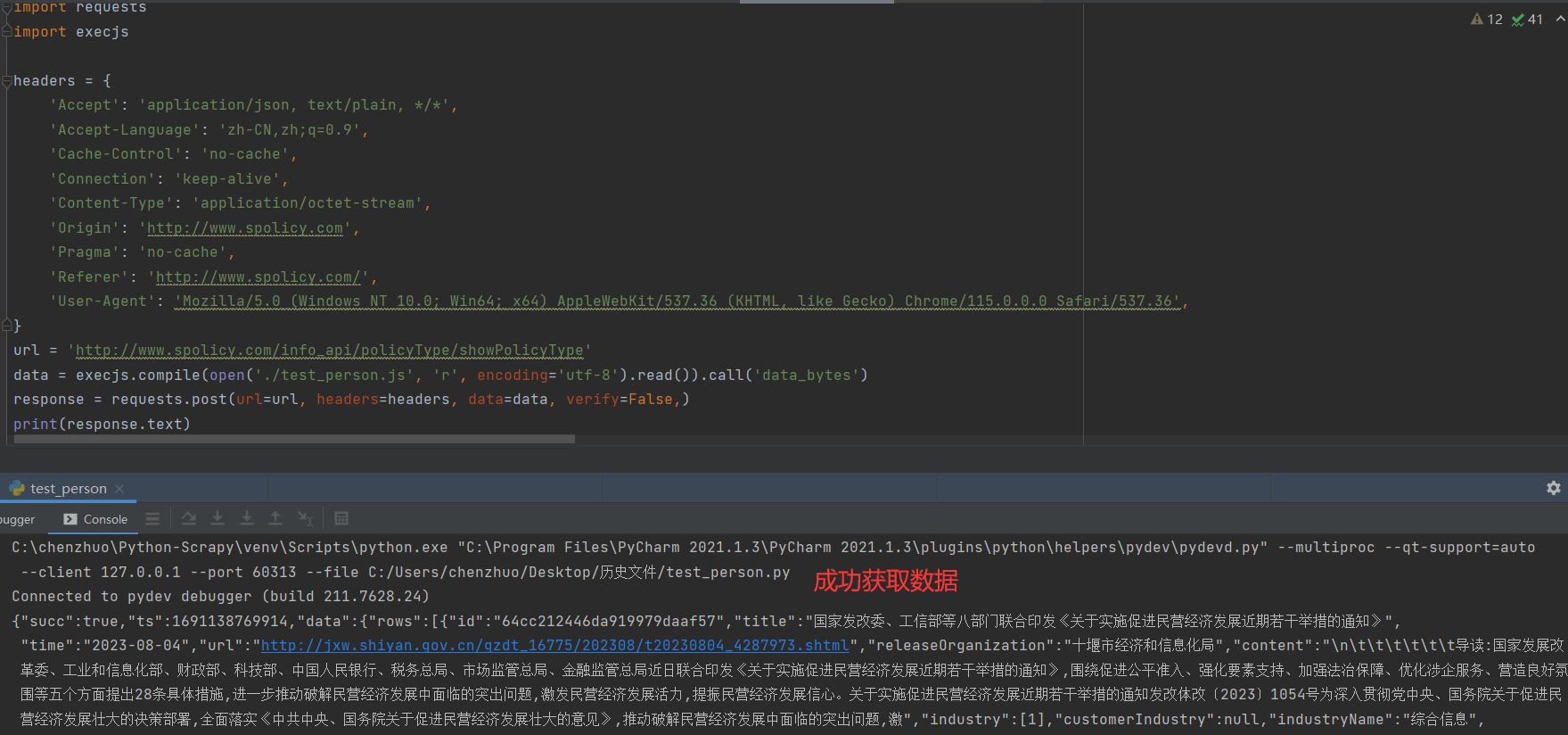Click the Step Into My Code icon
The width and height of the screenshot is (1568, 735).
[x=247, y=518]
